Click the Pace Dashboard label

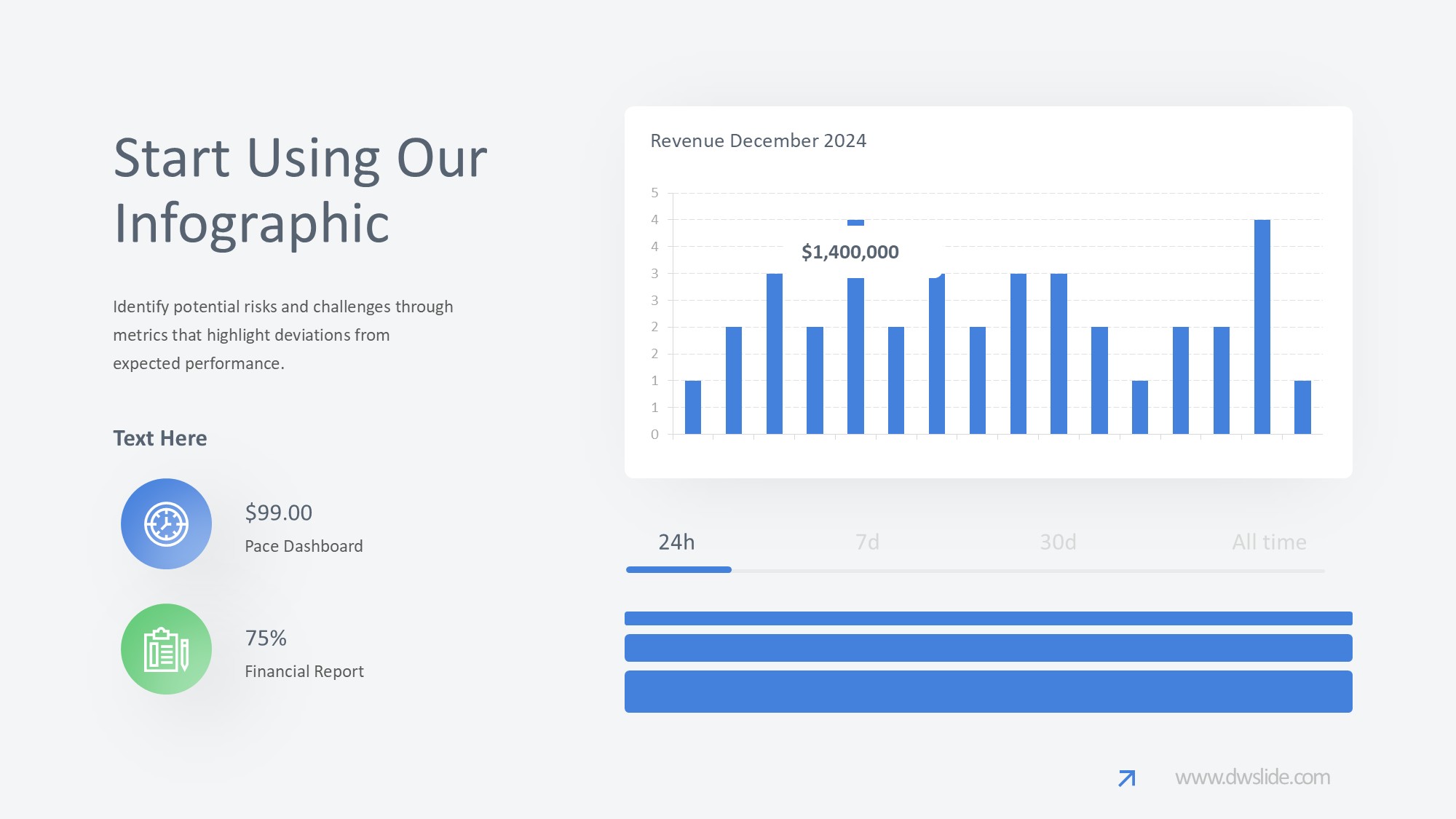pos(304,547)
